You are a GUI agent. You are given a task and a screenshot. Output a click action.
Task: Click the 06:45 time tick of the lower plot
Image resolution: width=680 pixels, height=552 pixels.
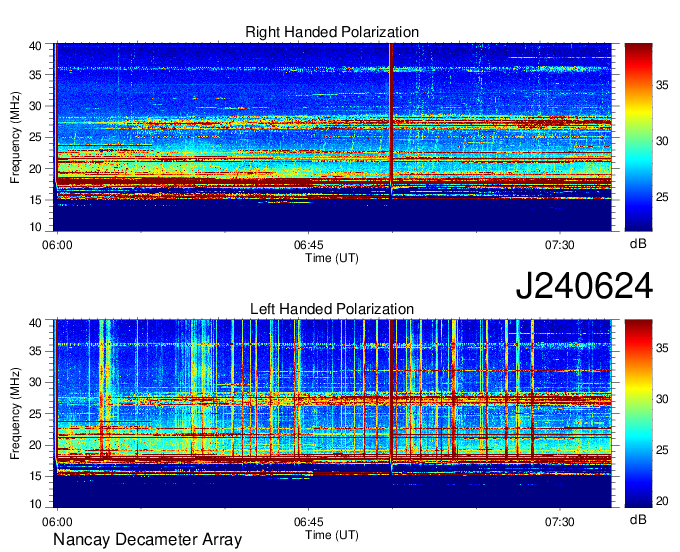point(308,522)
